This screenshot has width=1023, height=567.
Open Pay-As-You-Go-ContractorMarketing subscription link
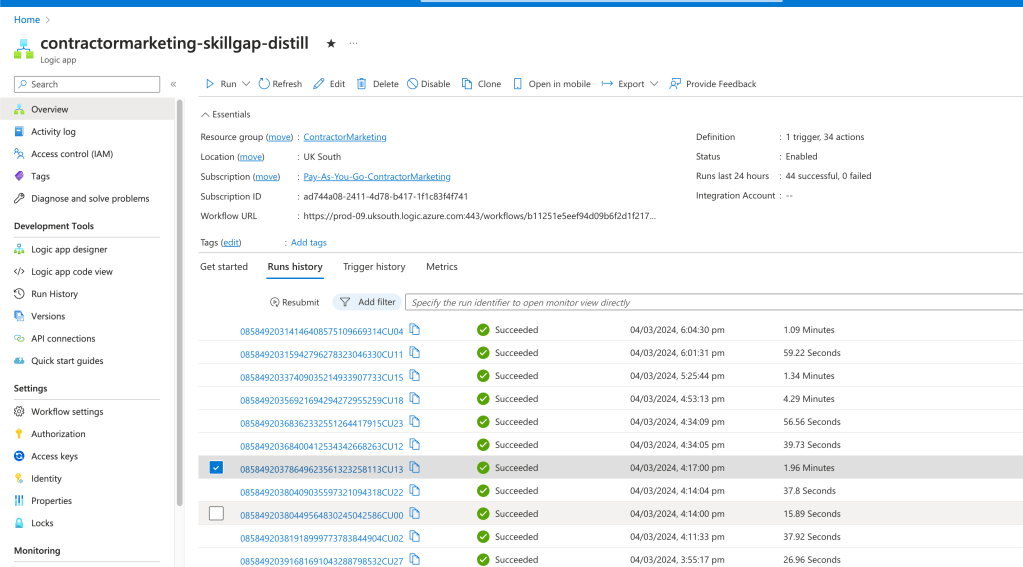376,177
